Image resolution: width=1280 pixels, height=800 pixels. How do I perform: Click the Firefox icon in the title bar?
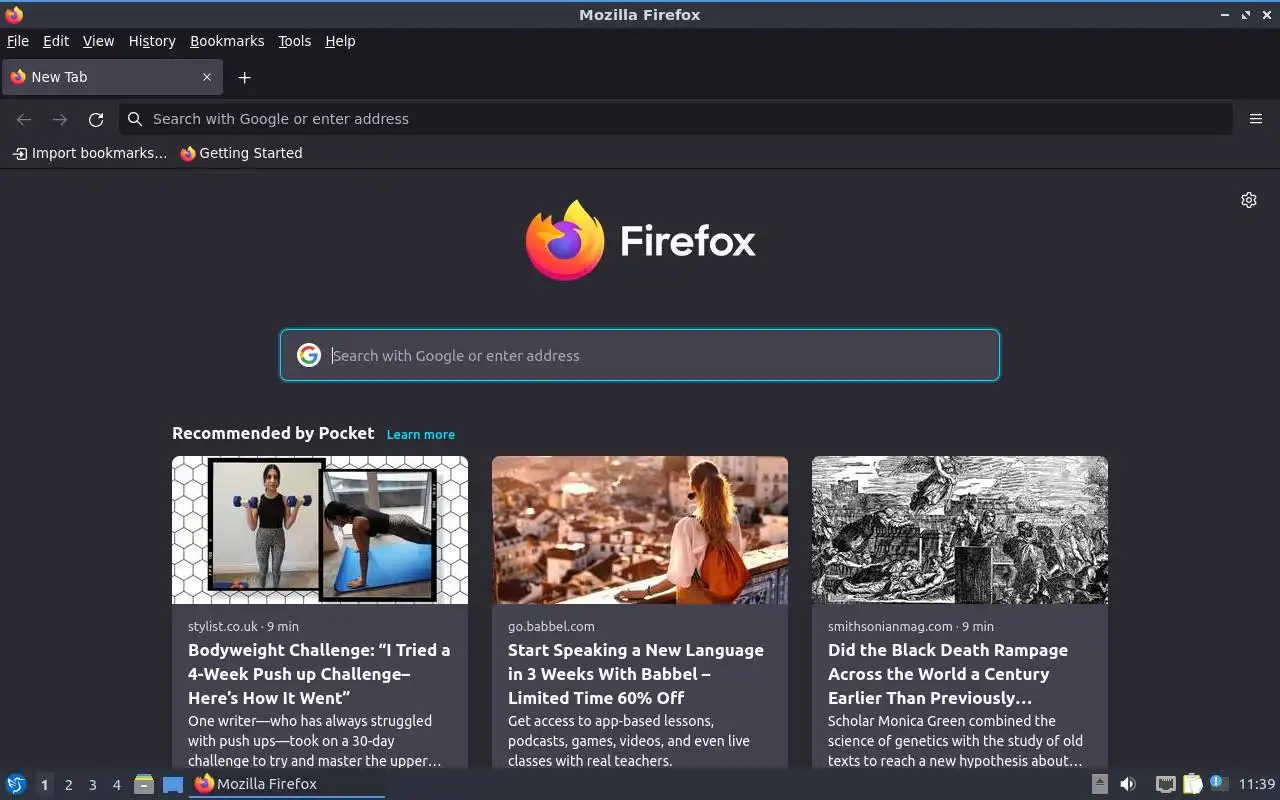[x=14, y=15]
